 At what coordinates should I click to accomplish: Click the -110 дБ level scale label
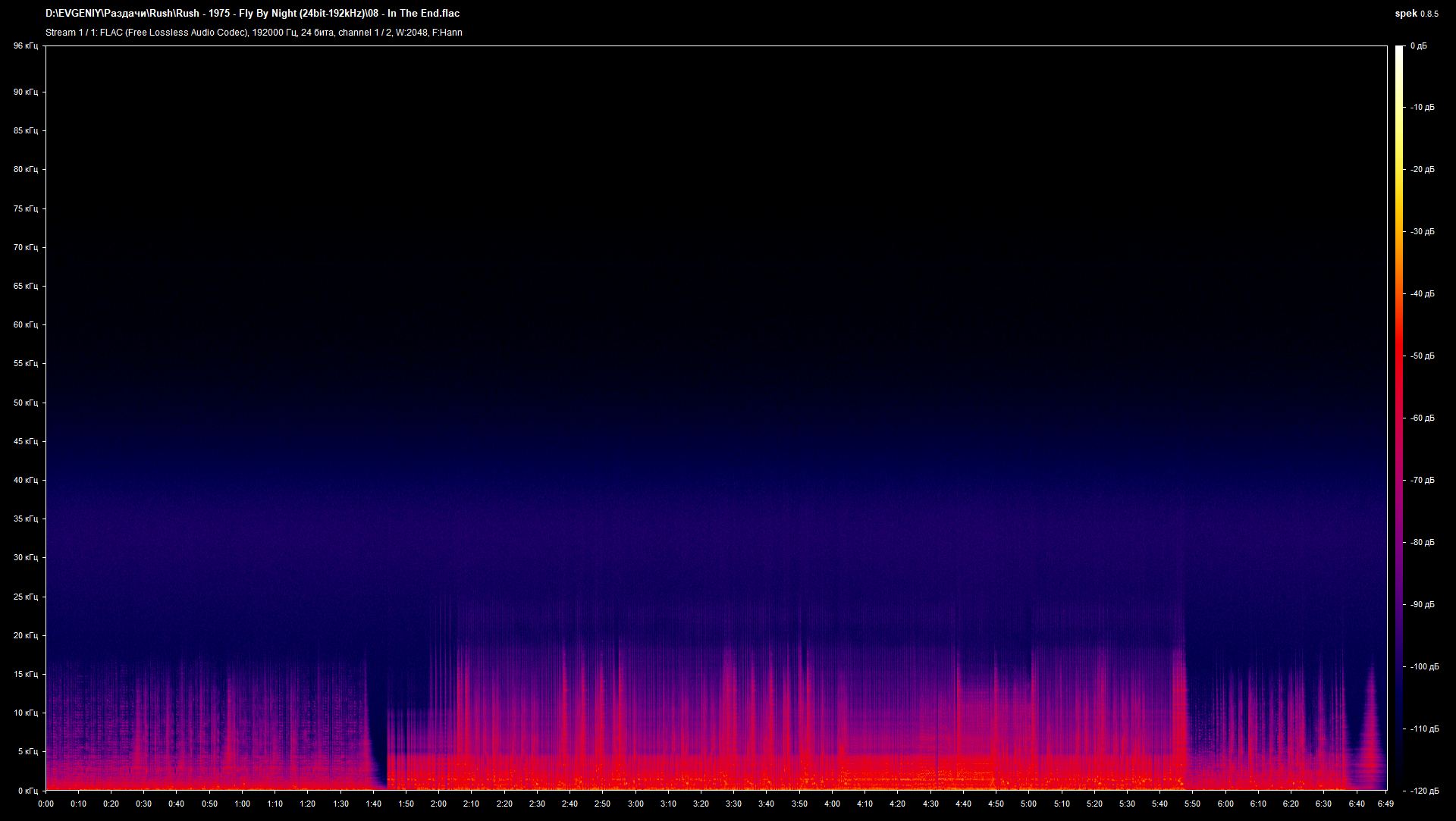tap(1425, 729)
